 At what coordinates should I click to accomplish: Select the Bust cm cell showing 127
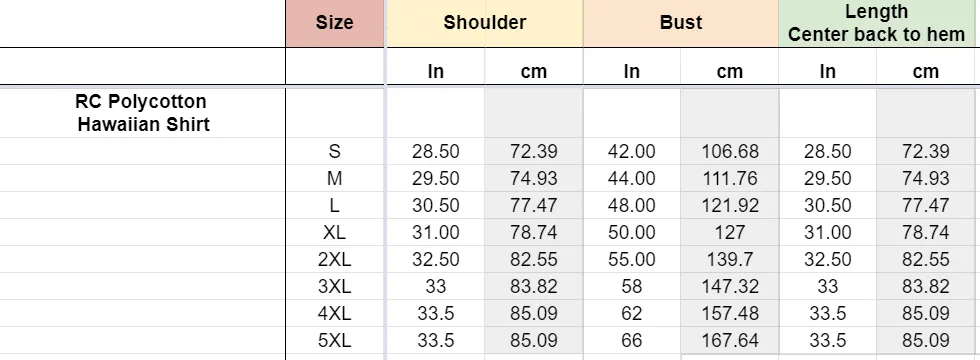coord(729,232)
